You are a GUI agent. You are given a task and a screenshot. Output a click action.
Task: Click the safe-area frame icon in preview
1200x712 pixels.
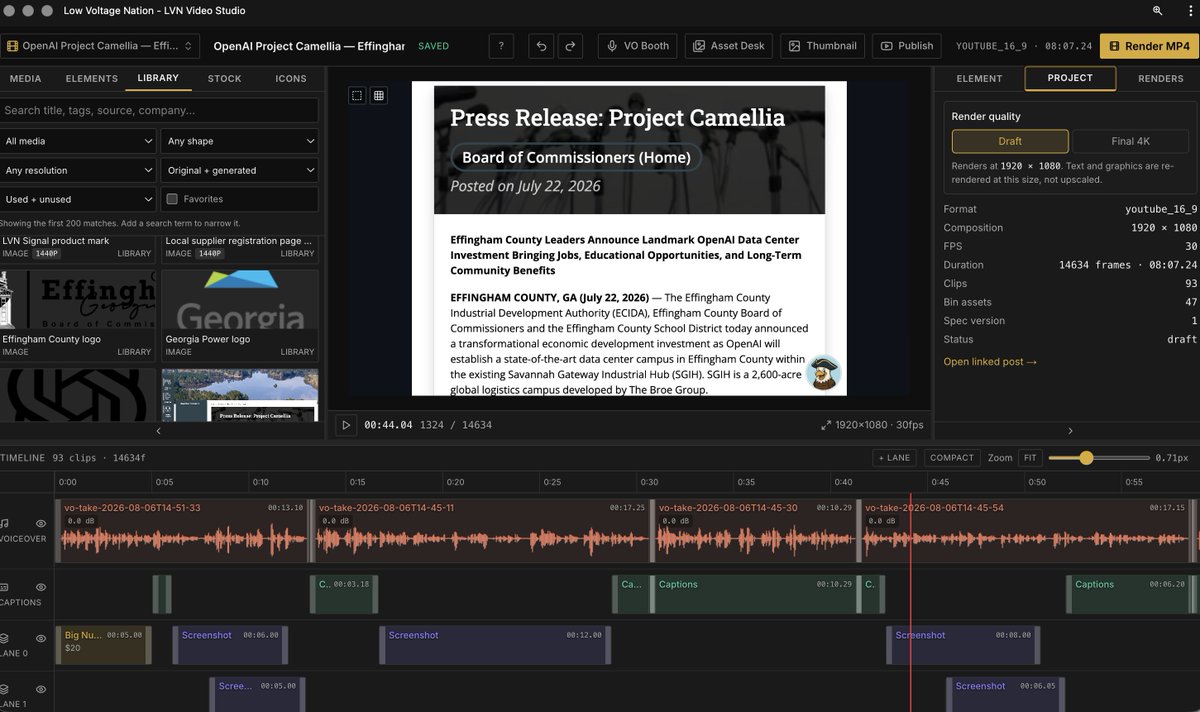357,95
